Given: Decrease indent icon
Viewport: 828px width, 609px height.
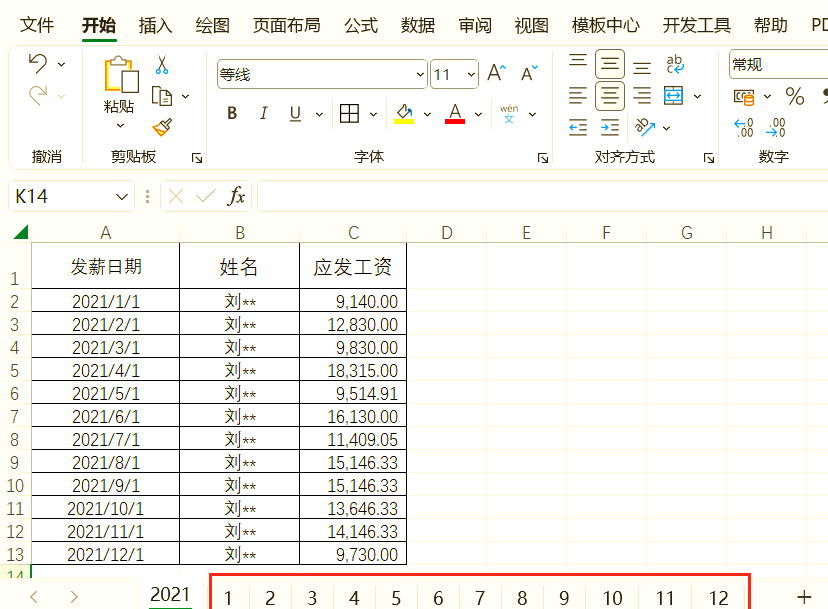Looking at the screenshot, I should (x=578, y=127).
